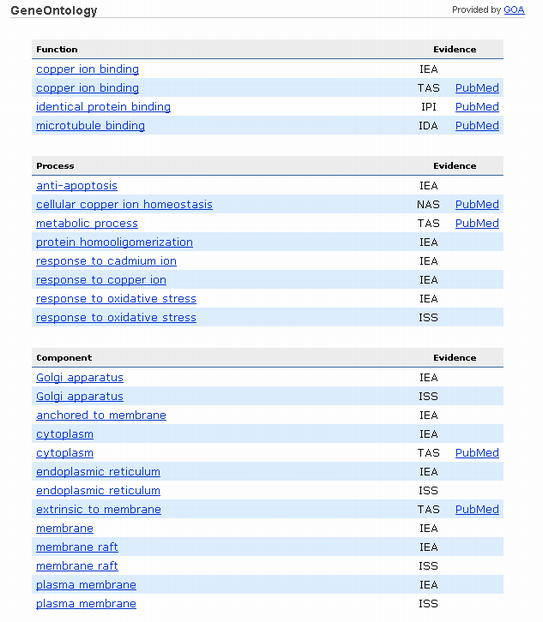Viewport: 543px width, 622px height.
Task: Open extrinsic to membrane component link
Action: [98, 509]
